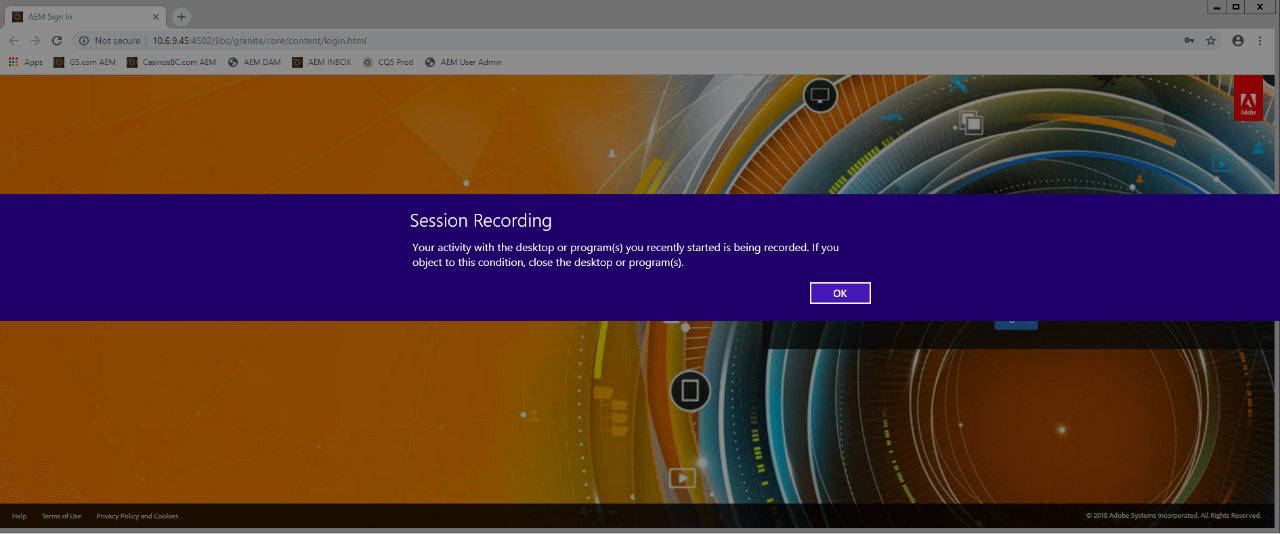This screenshot has height=534, width=1280.
Task: Go back to the previous page
Action: pos(13,41)
